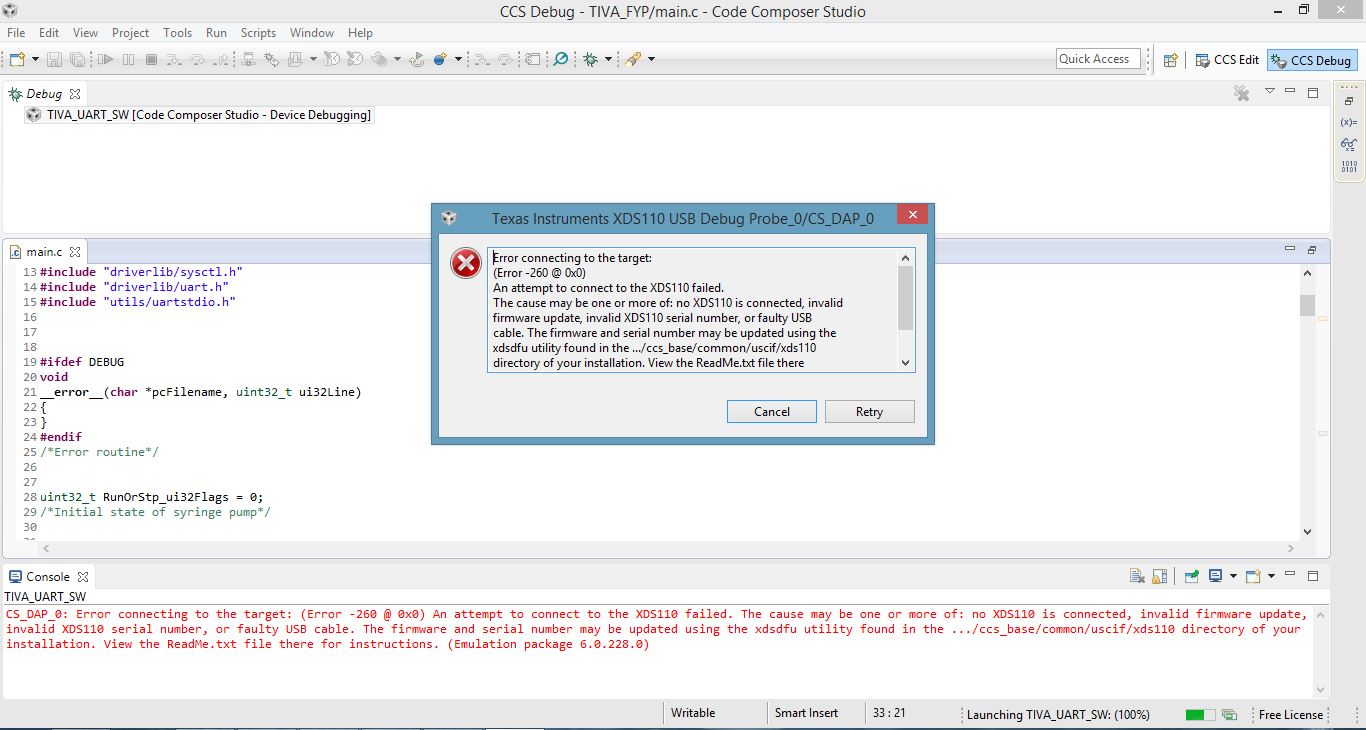
Task: Click the Open Console icon
Action: [1253, 576]
